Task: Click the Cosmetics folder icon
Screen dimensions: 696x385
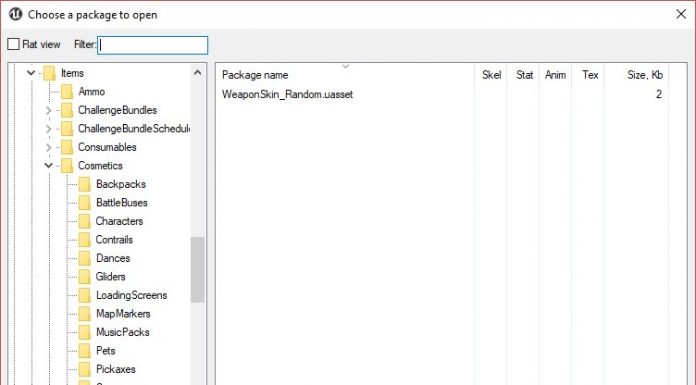Action: [67, 166]
